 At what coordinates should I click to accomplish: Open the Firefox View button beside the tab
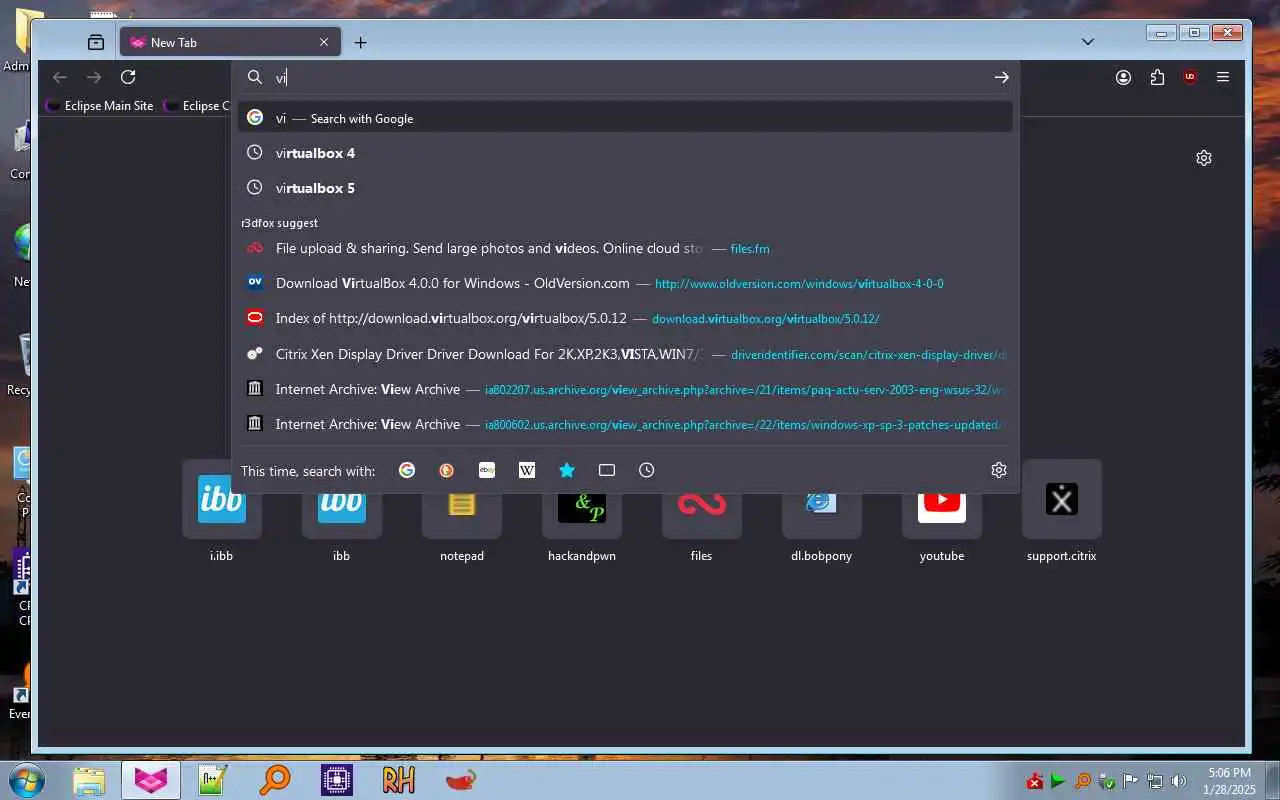pyautogui.click(x=96, y=42)
